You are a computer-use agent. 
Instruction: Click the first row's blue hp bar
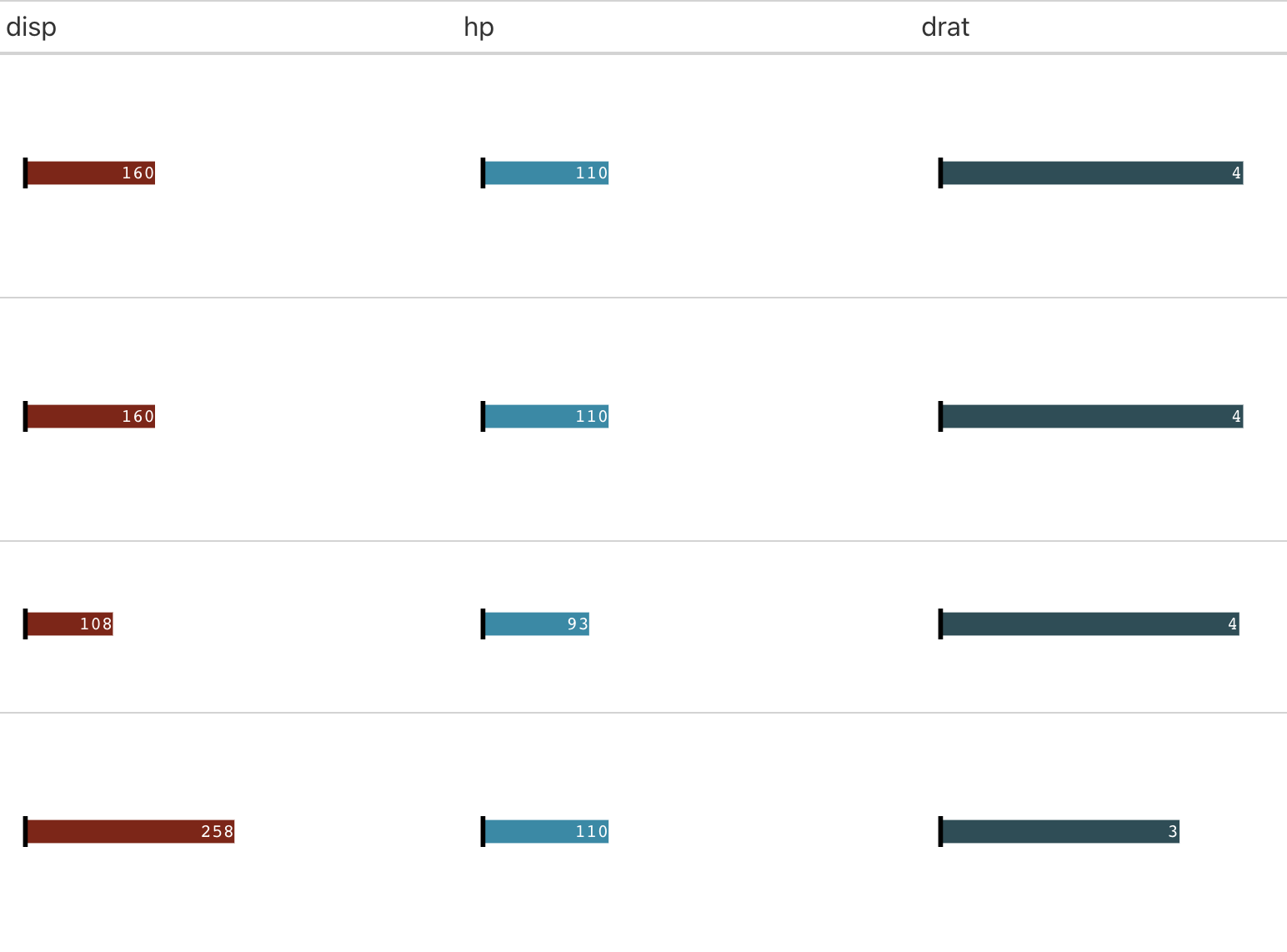546,173
